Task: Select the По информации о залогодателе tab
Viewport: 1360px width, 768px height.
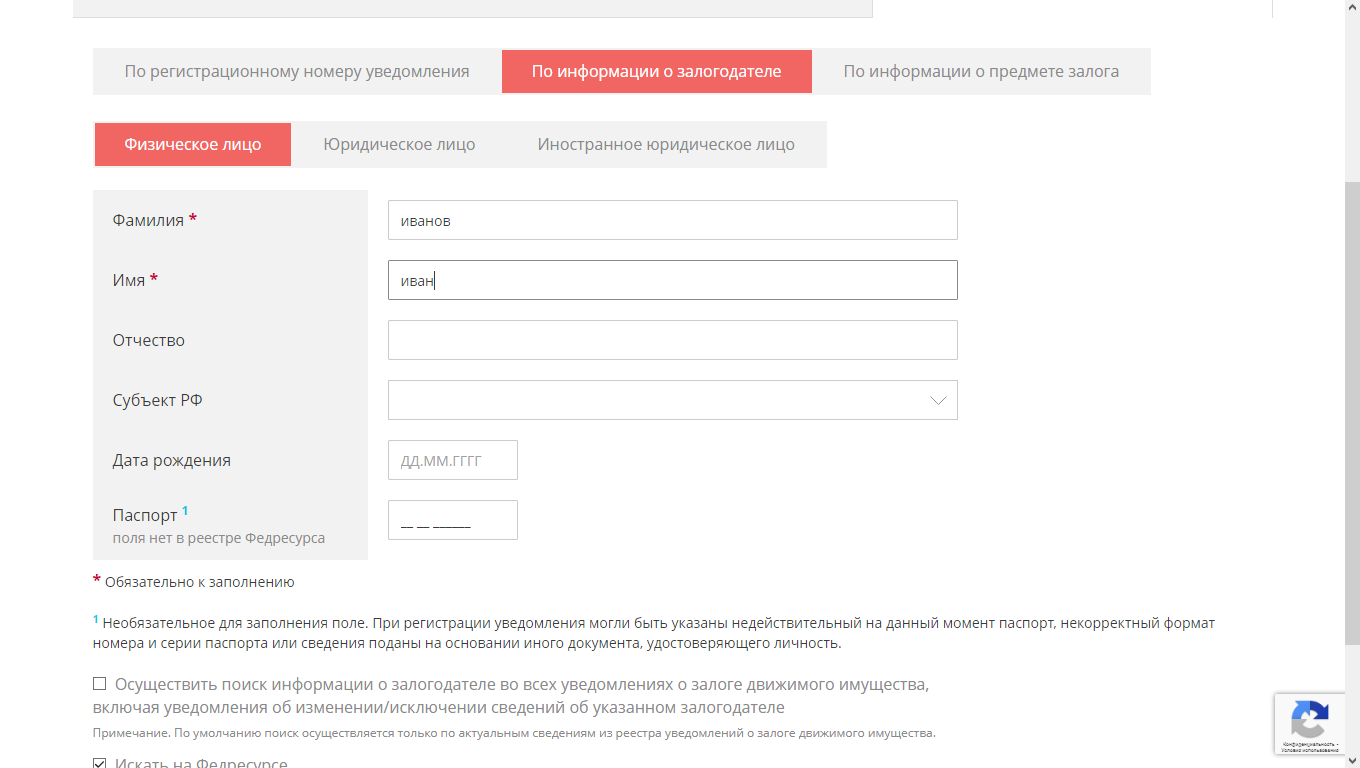Action: tap(656, 72)
